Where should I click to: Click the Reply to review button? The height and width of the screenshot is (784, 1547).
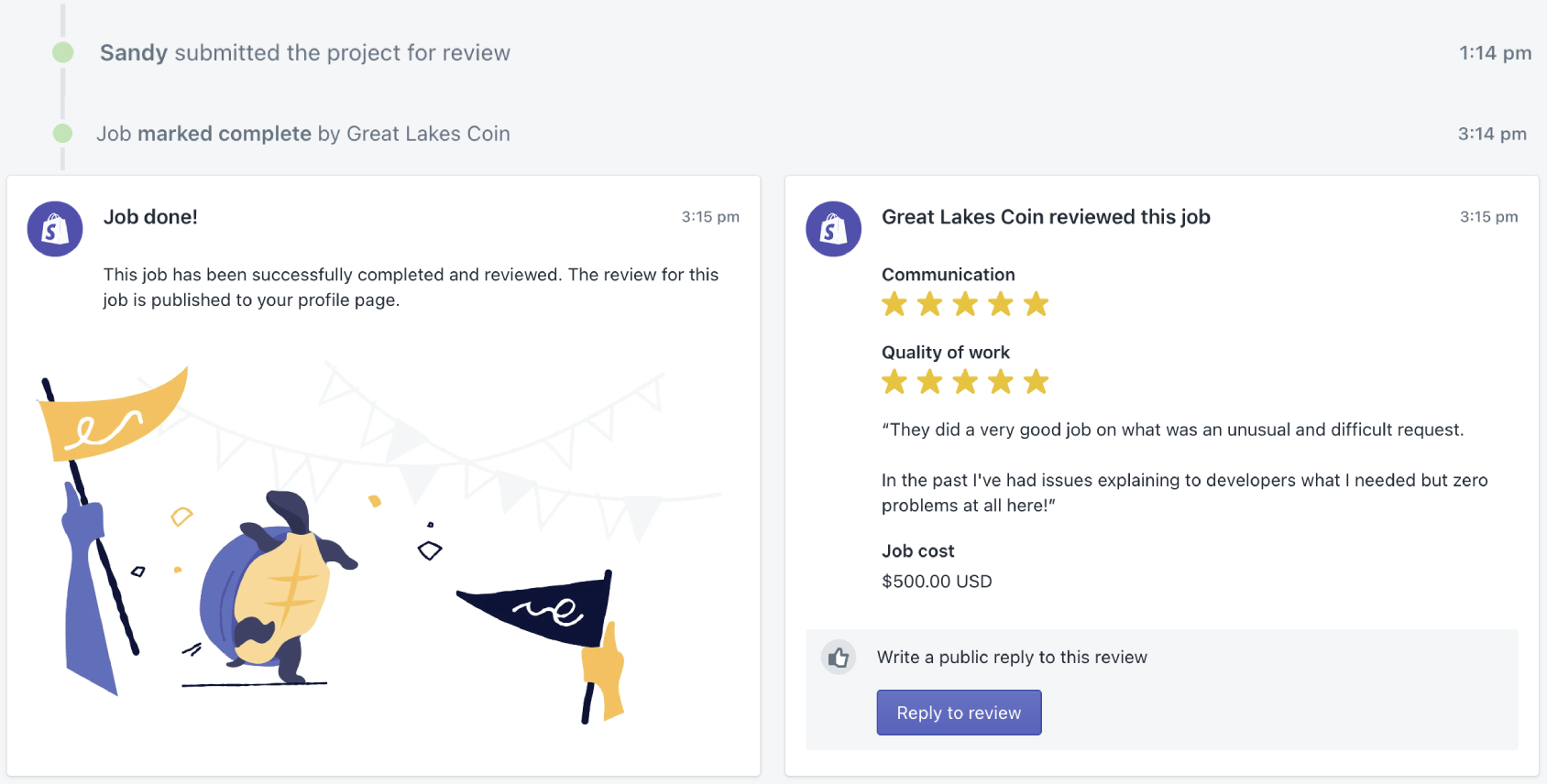pyautogui.click(x=959, y=713)
